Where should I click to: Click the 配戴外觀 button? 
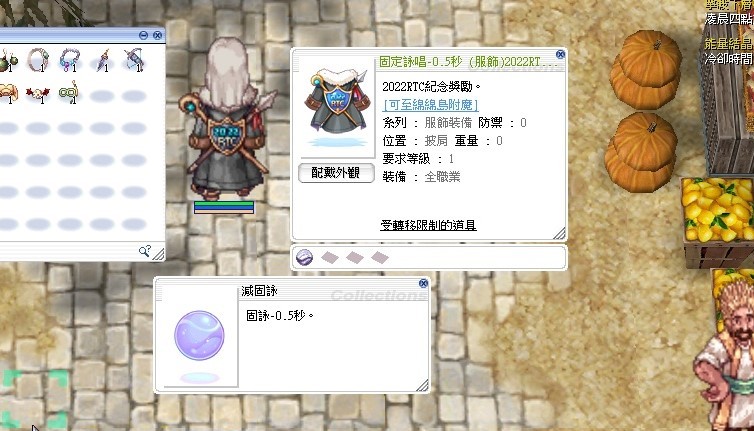(x=336, y=173)
